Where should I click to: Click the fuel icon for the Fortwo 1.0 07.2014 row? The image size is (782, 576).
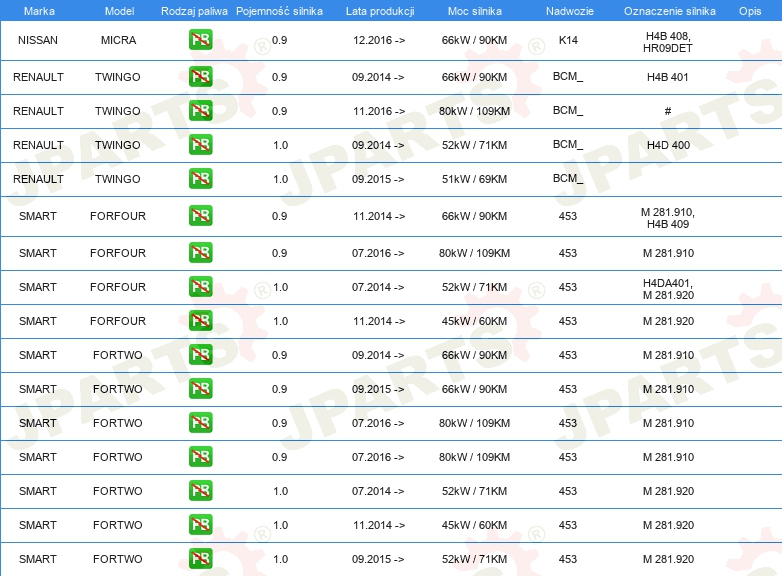200,491
